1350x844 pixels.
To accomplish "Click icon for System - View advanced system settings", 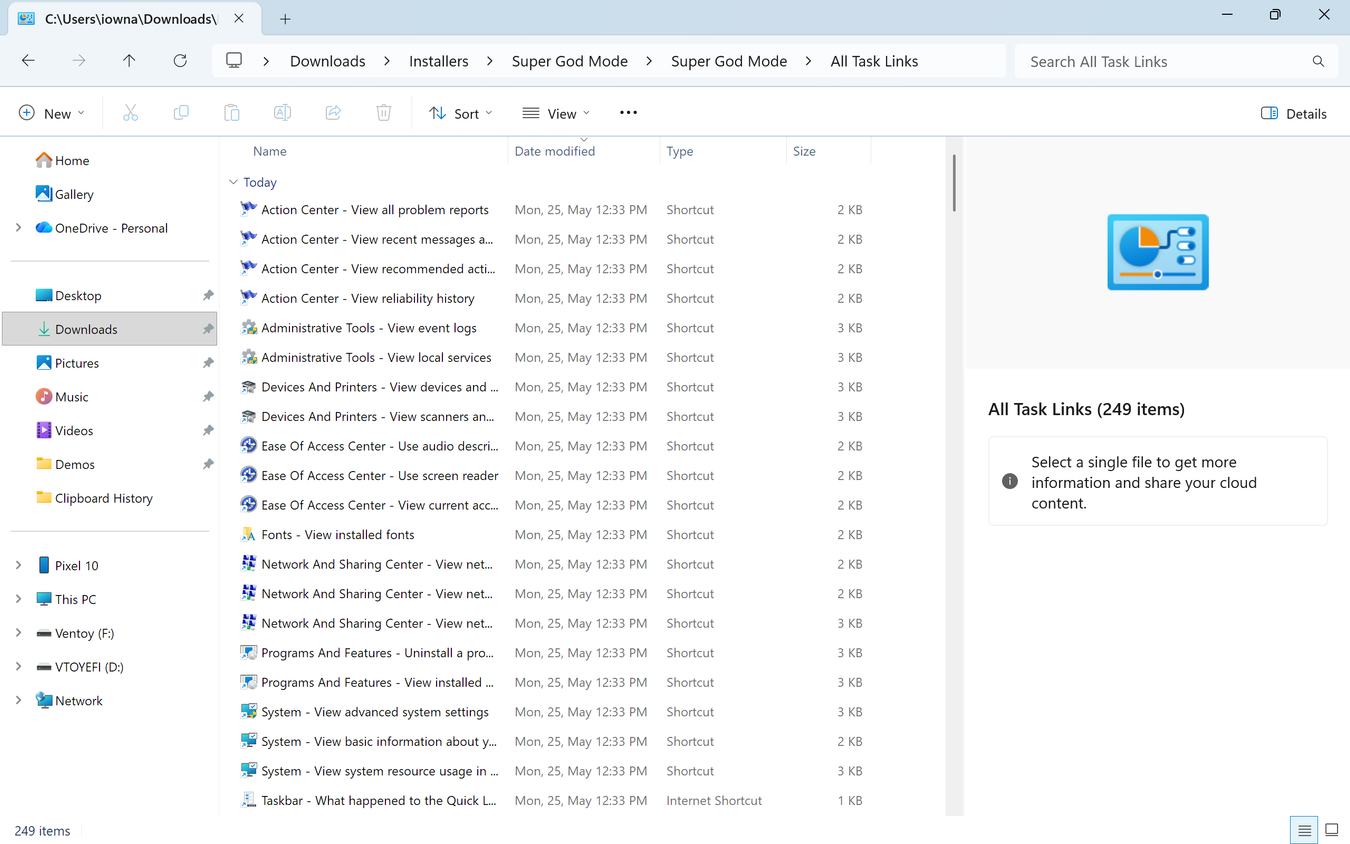I will [249, 712].
